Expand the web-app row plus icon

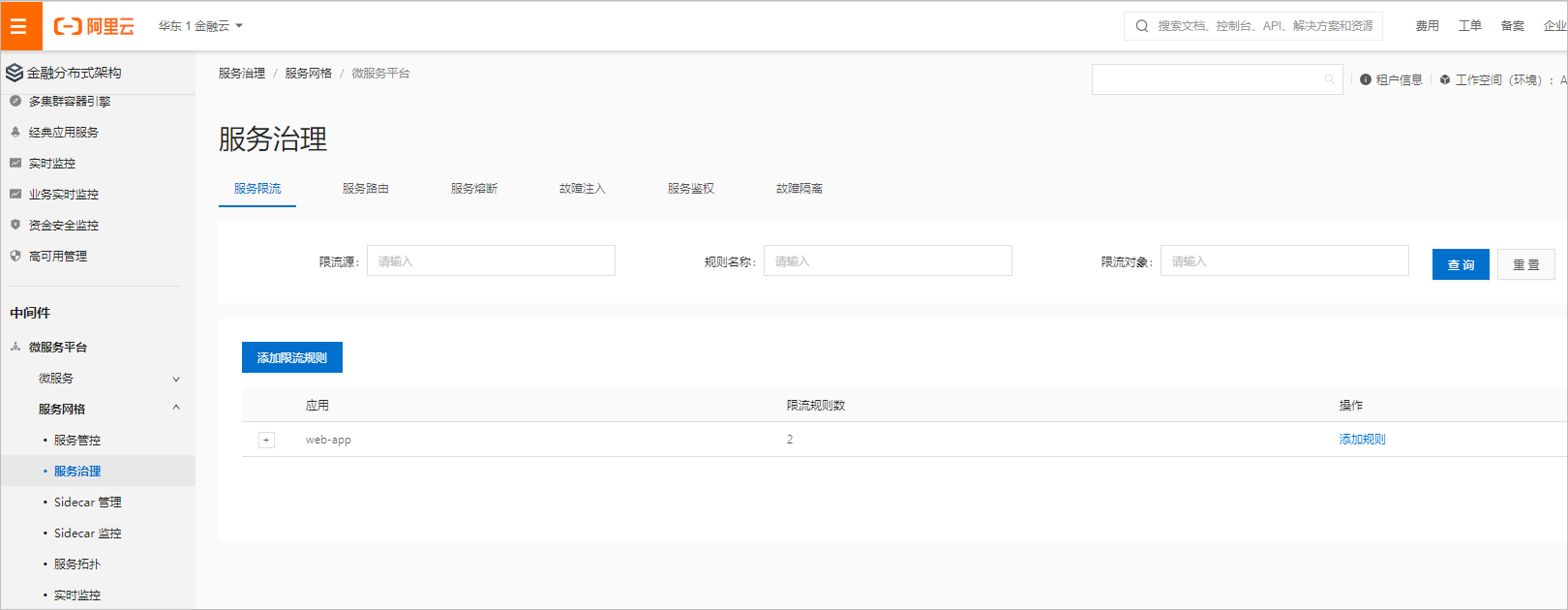[266, 440]
